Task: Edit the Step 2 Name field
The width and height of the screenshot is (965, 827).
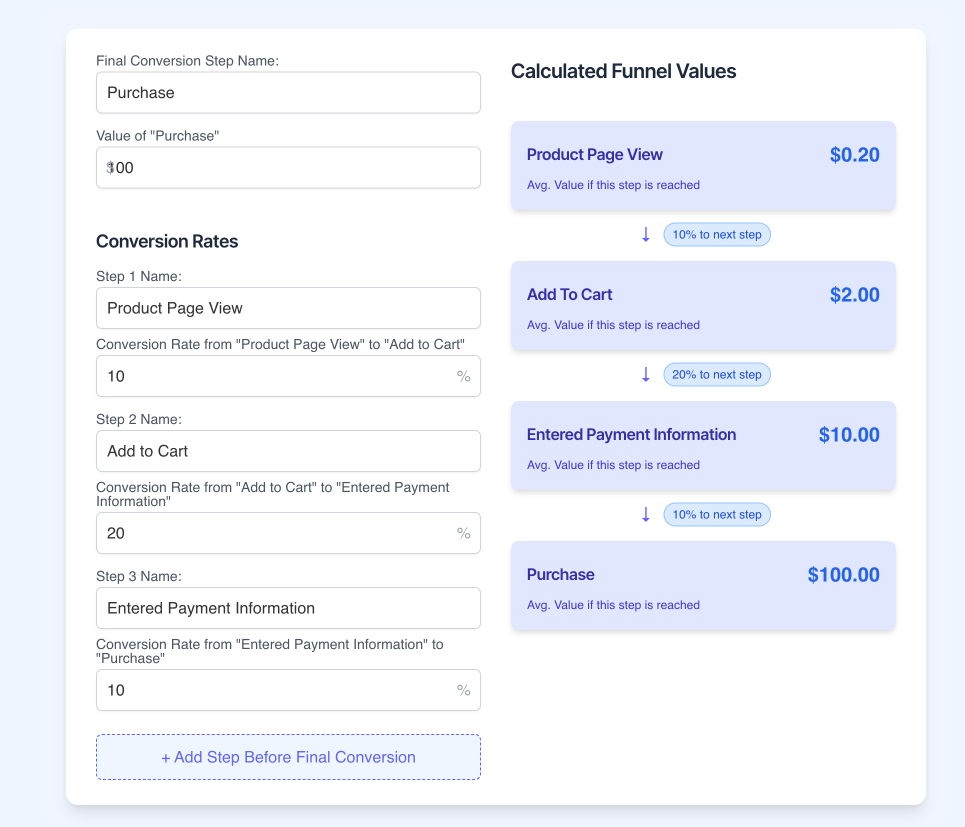Action: (288, 451)
